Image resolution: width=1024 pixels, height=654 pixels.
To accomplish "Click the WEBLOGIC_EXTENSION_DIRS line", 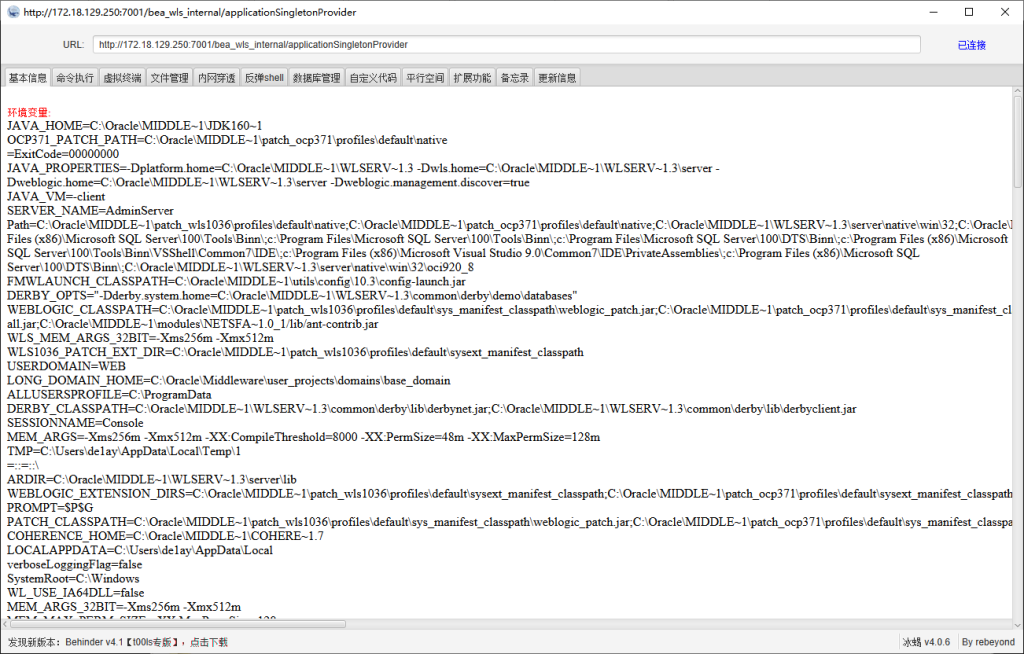I will (x=509, y=493).
